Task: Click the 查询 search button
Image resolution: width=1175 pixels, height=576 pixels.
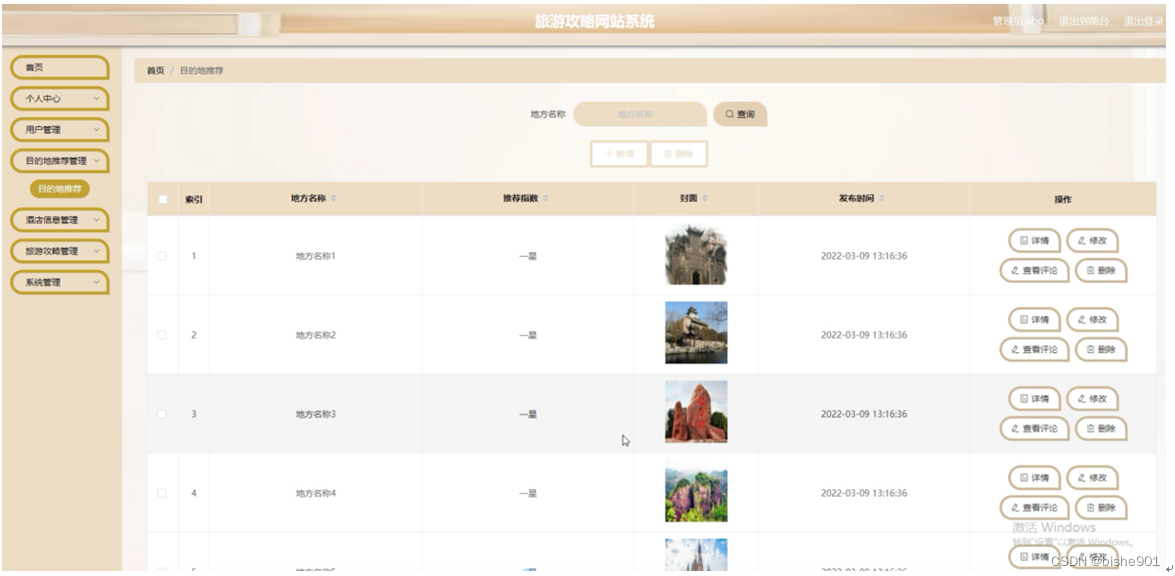Action: [740, 115]
